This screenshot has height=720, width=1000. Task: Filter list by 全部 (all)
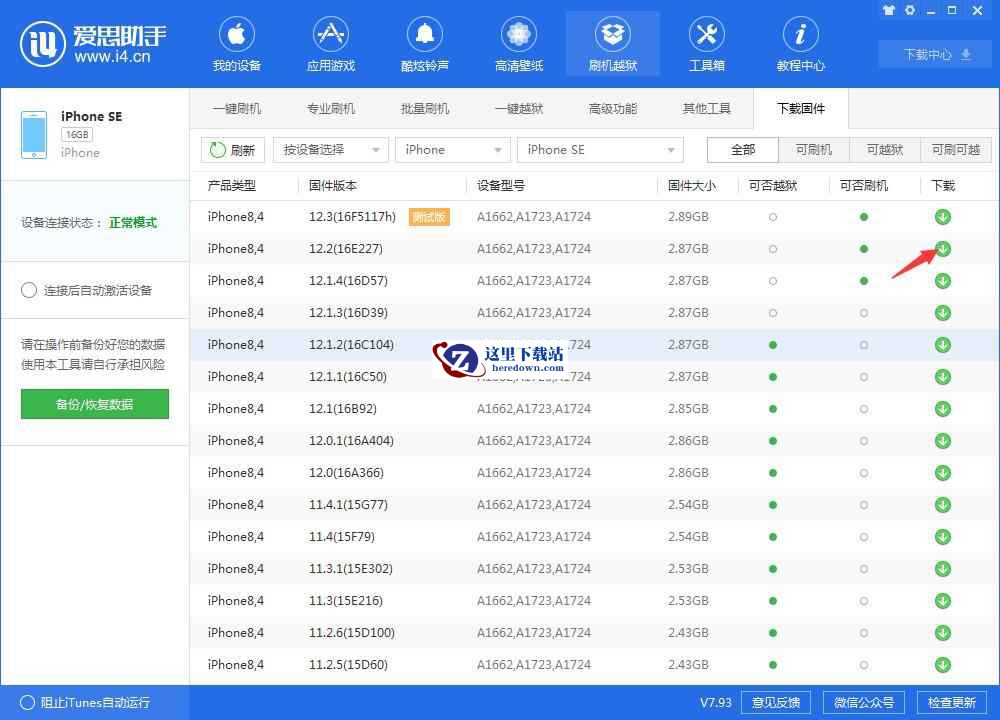pos(743,150)
